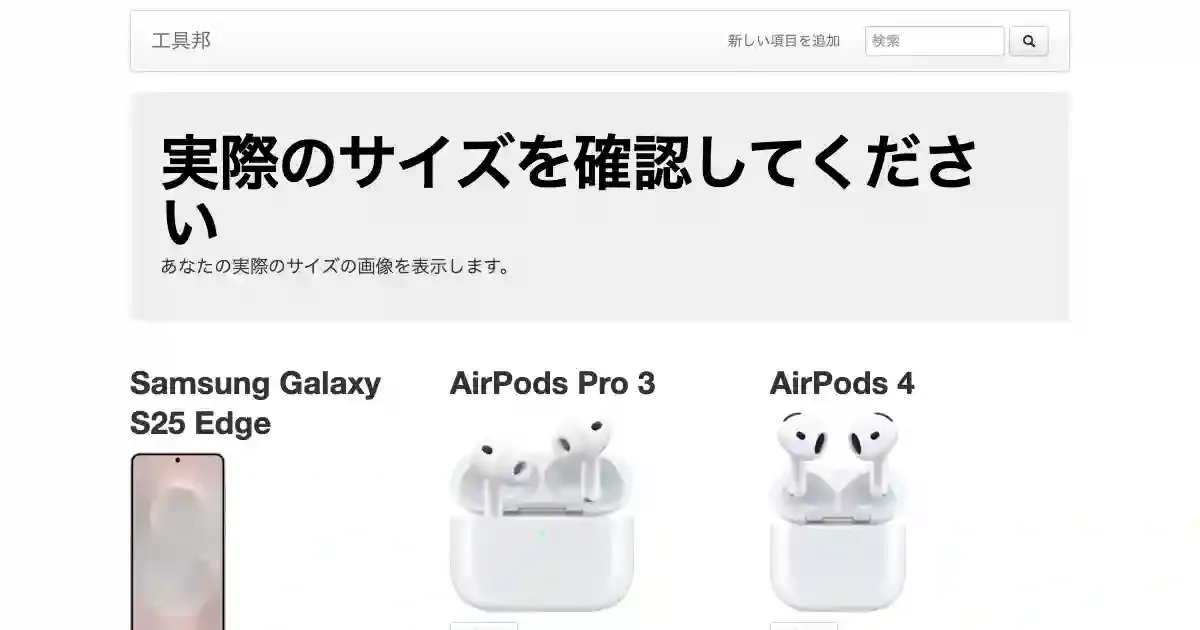The height and width of the screenshot is (630, 1200).
Task: Click the right earbud in AirPods 4 picture
Action: (x=873, y=448)
